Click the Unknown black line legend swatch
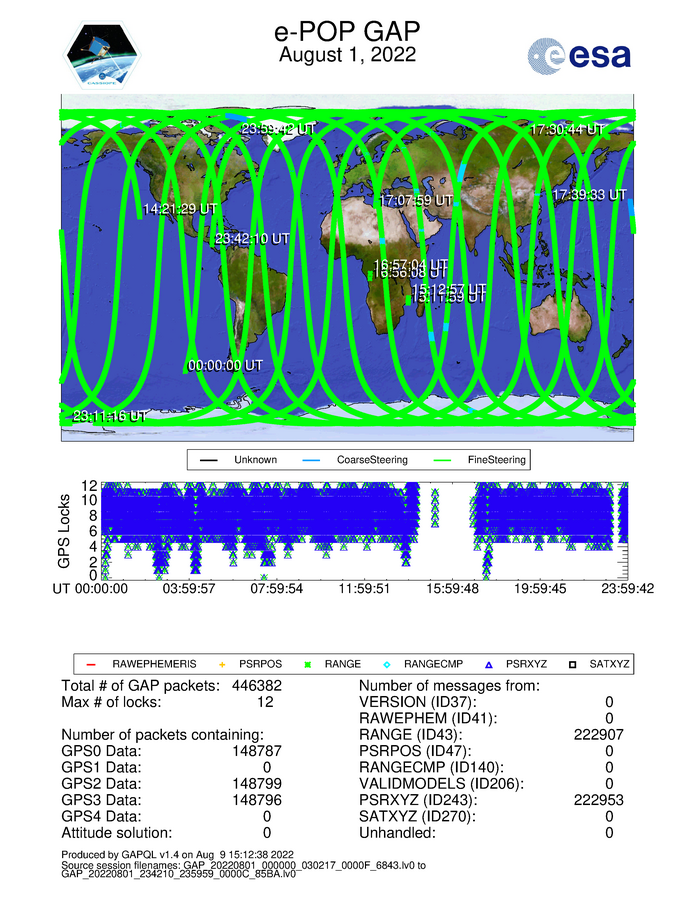The height and width of the screenshot is (899, 695). click(x=210, y=460)
